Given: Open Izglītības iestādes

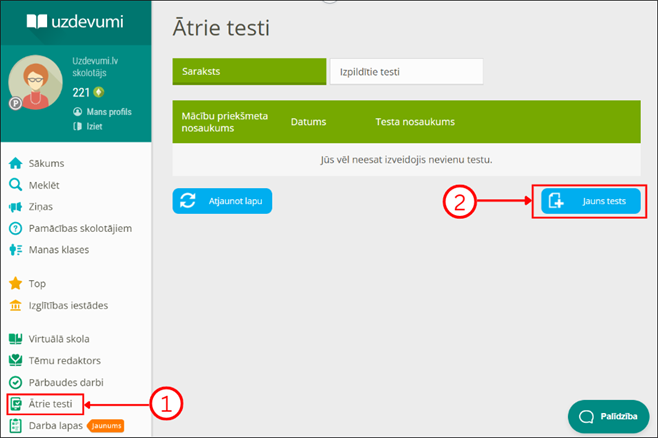Looking at the screenshot, I should [68, 305].
